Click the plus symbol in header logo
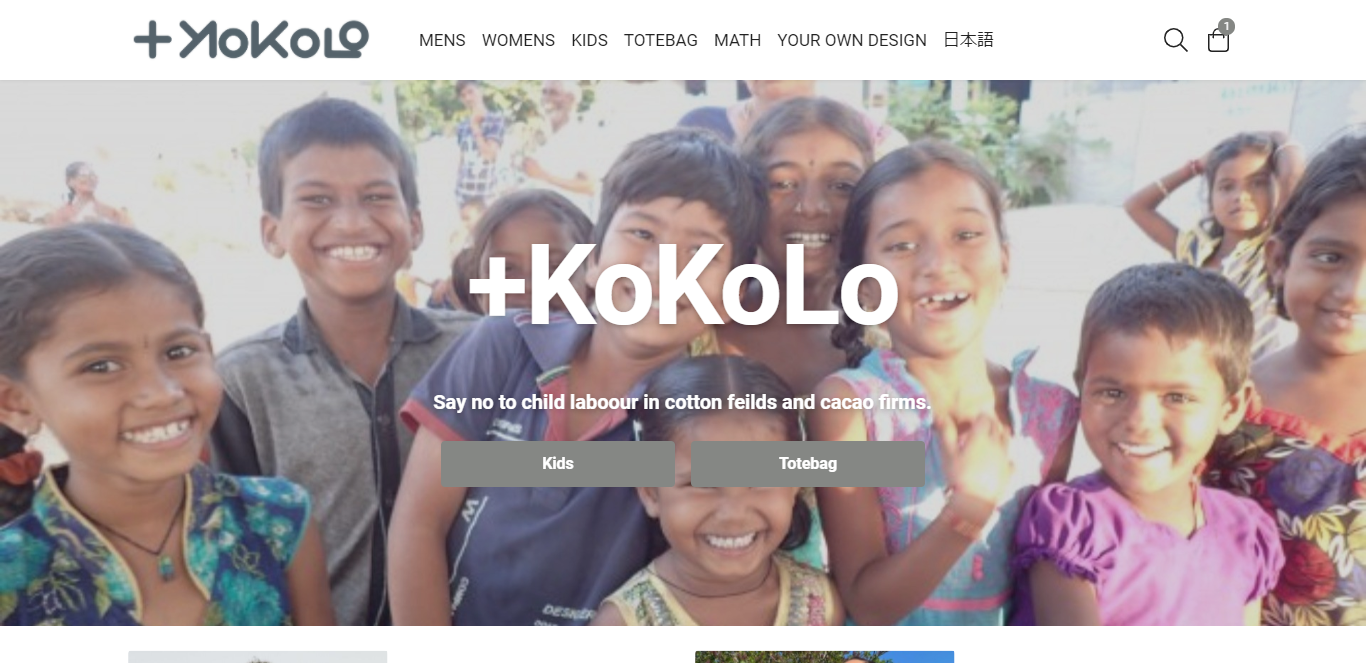Image resolution: width=1366 pixels, height=663 pixels. click(x=153, y=40)
